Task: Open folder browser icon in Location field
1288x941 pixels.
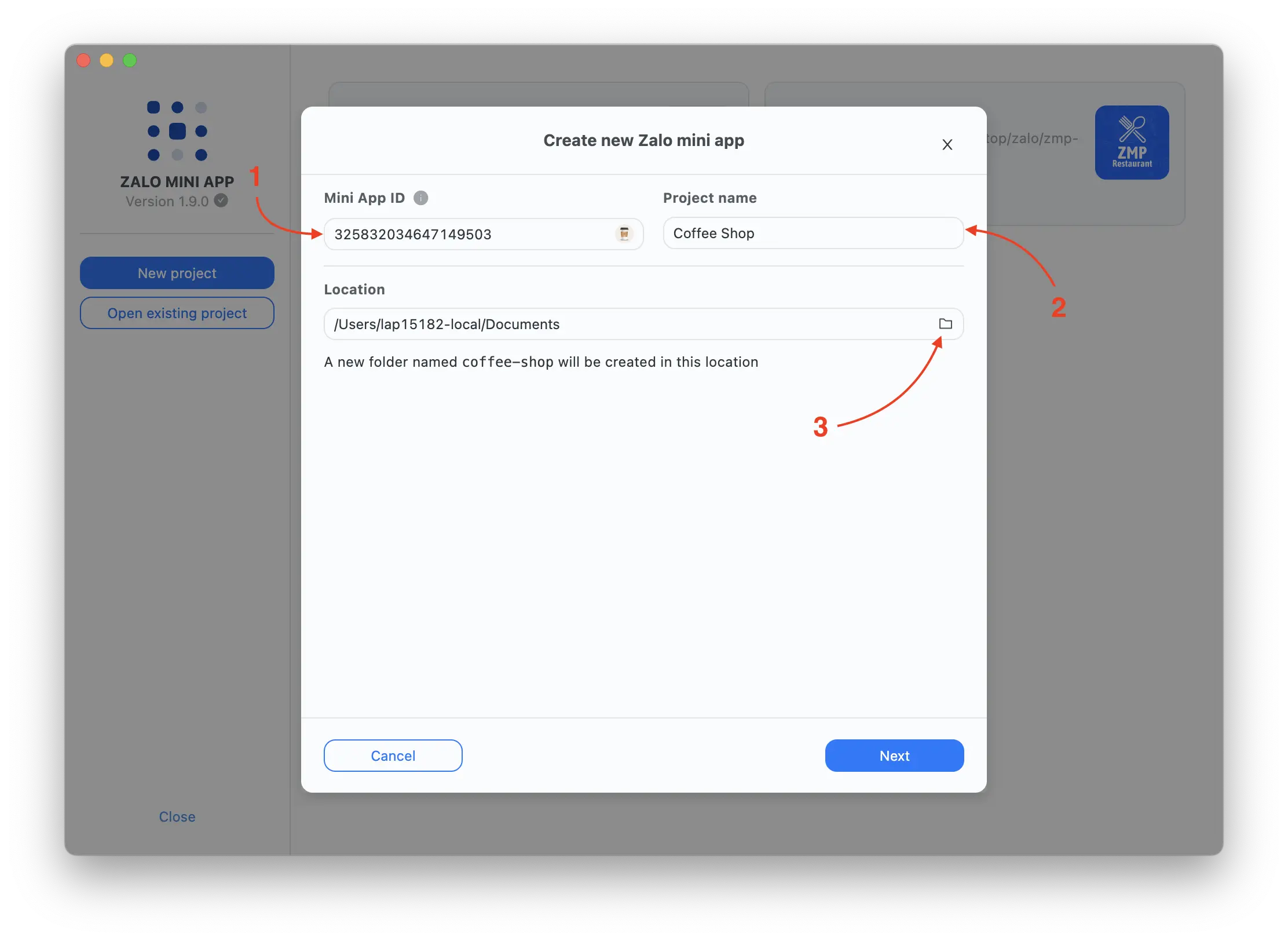Action: pos(945,324)
